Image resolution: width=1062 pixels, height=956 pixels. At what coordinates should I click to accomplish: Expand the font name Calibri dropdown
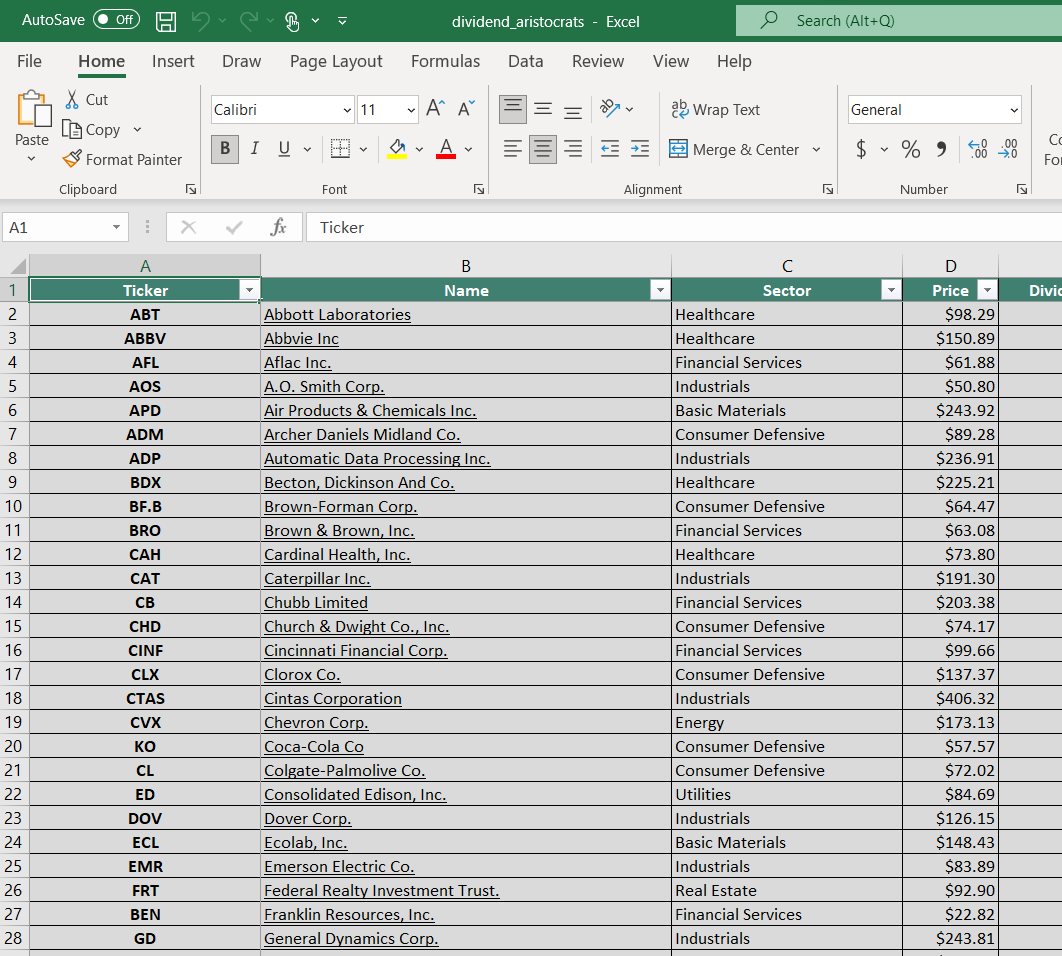347,110
